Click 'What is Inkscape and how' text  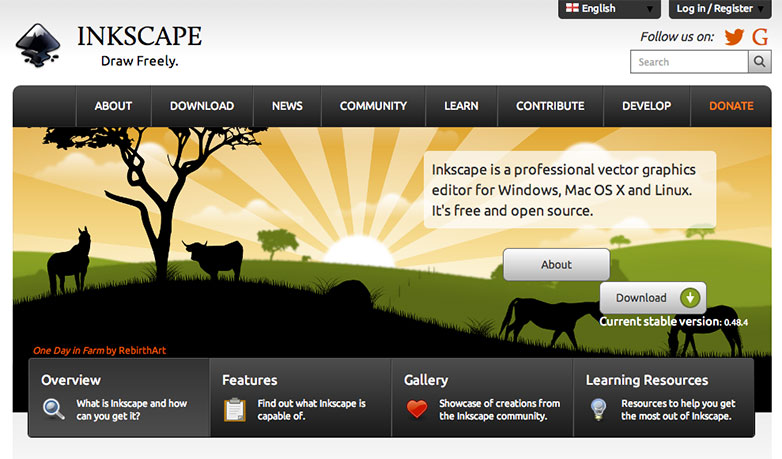pos(132,403)
